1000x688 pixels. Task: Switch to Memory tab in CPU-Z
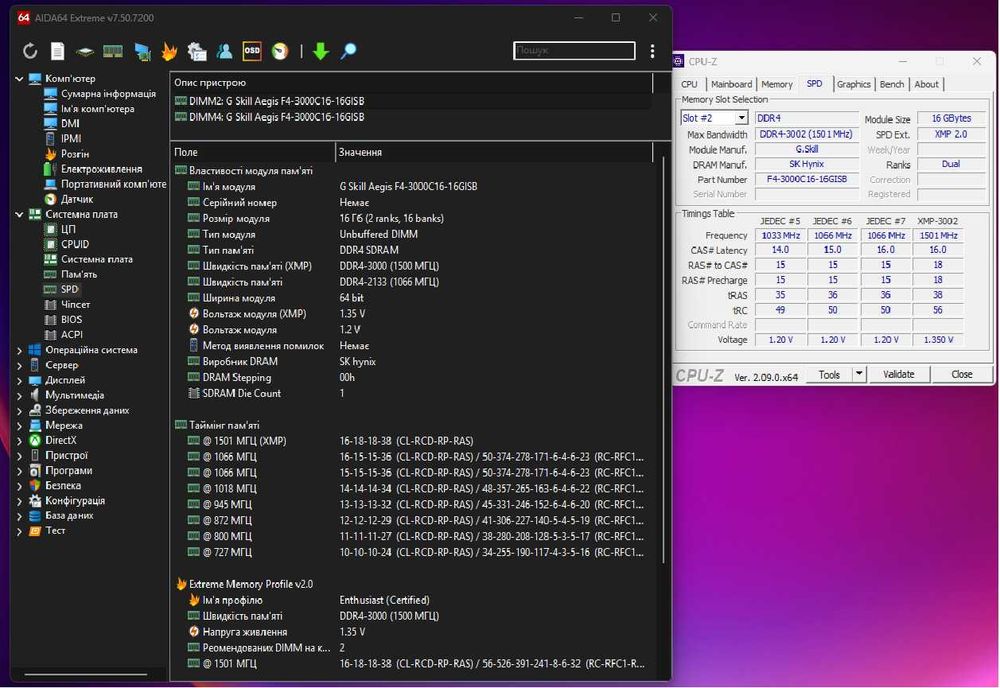[x=777, y=84]
